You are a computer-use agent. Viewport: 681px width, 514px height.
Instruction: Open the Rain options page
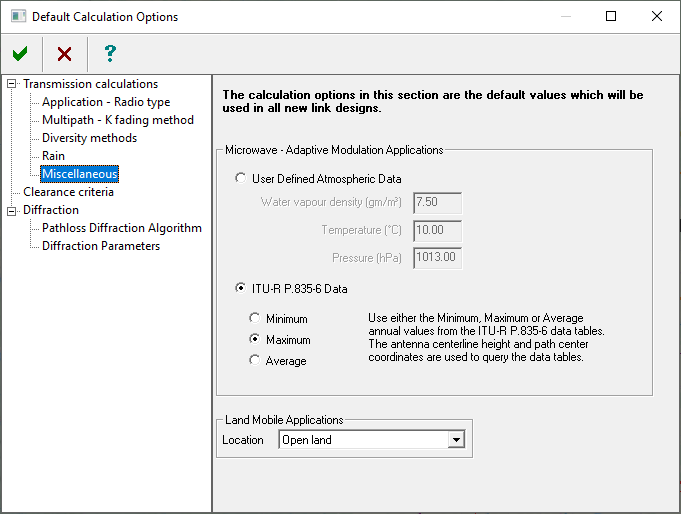click(53, 156)
